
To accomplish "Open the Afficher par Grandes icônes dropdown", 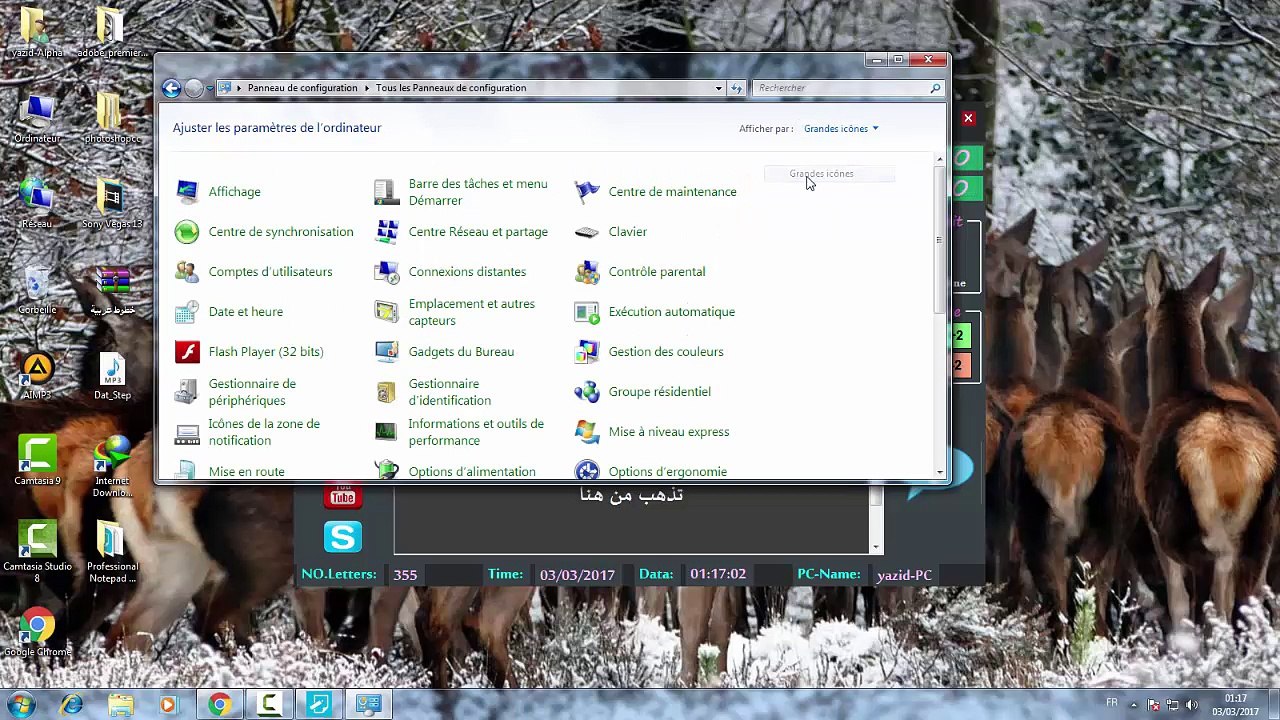I will (841, 129).
